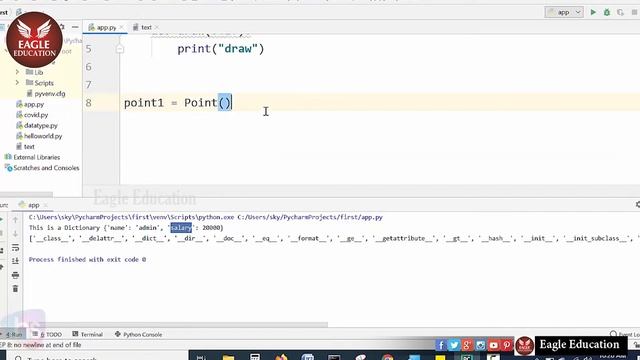Viewport: 640px width, 360px height.
Task: Click the '__class__' entry in console list
Action: (52, 238)
